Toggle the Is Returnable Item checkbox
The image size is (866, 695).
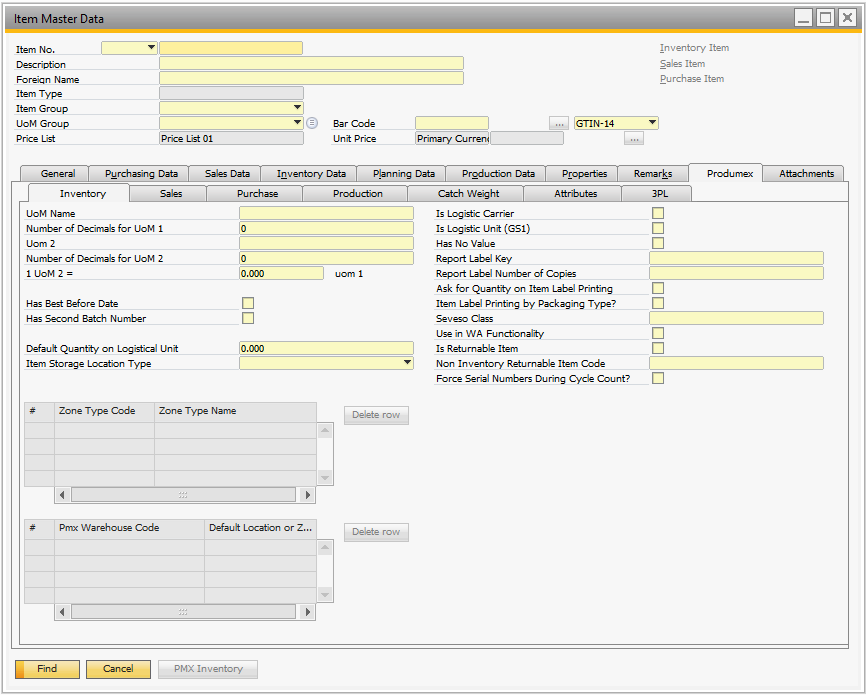[658, 348]
